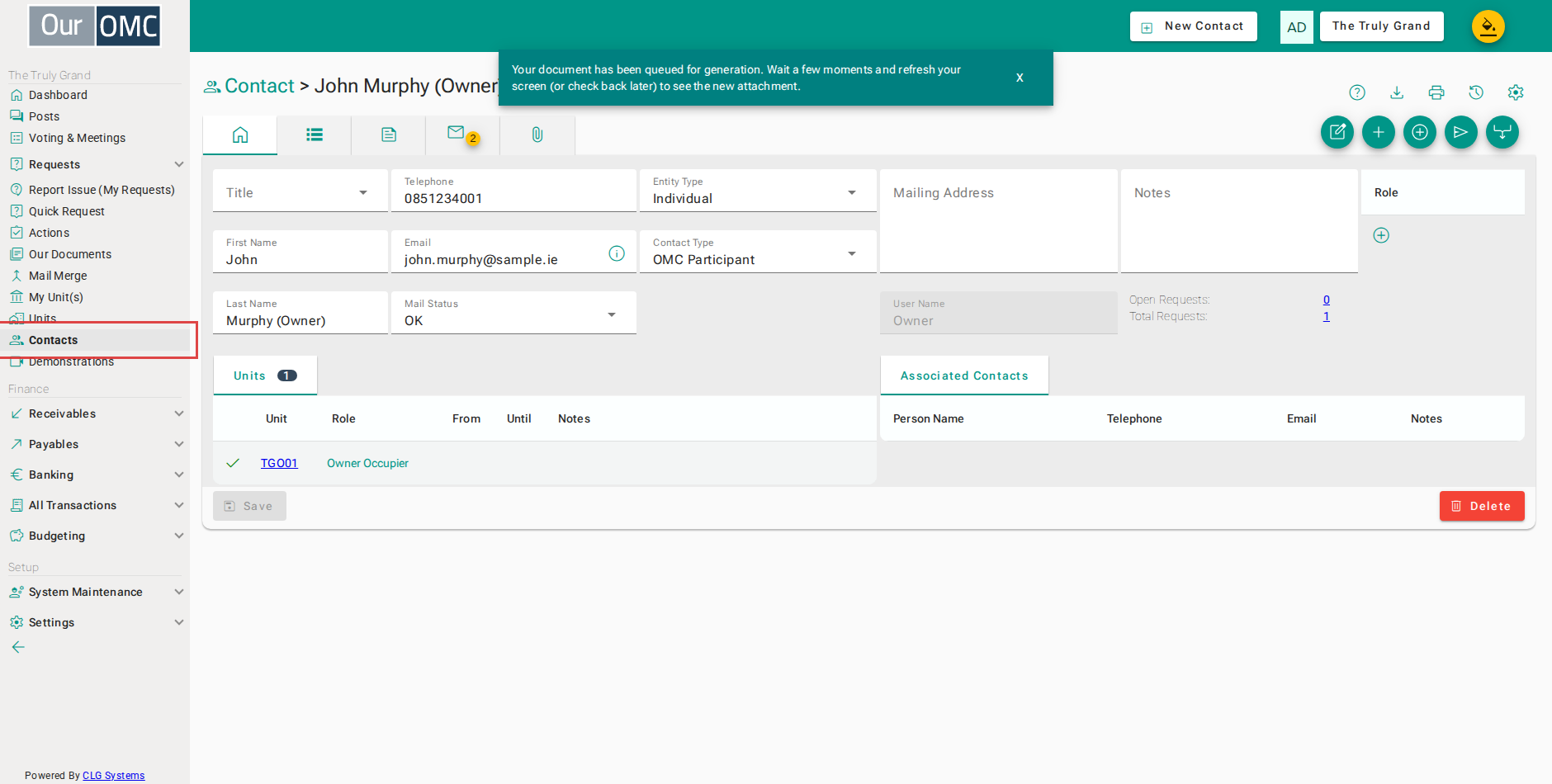This screenshot has width=1552, height=784.
Task: Click the green send arrow button
Action: click(x=1461, y=132)
